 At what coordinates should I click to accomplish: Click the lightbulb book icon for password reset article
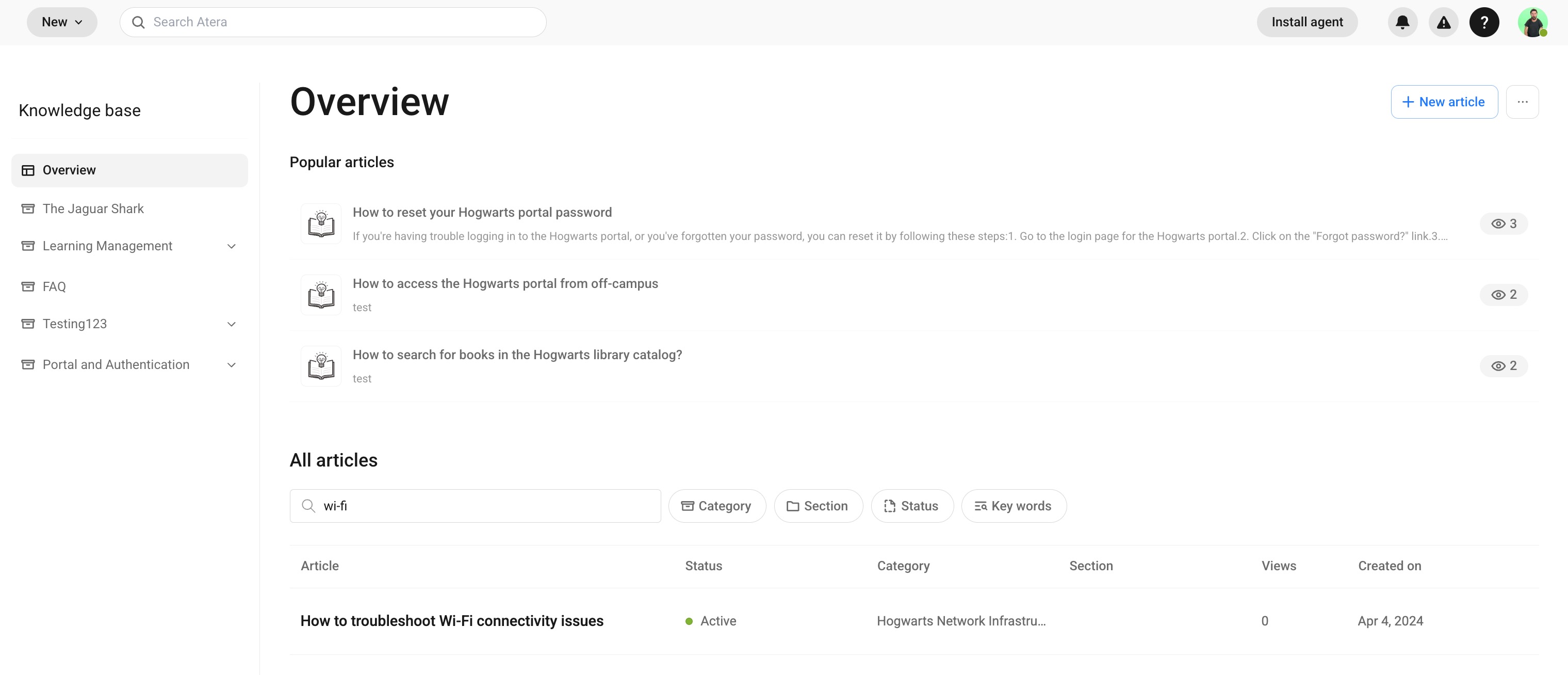(x=321, y=223)
